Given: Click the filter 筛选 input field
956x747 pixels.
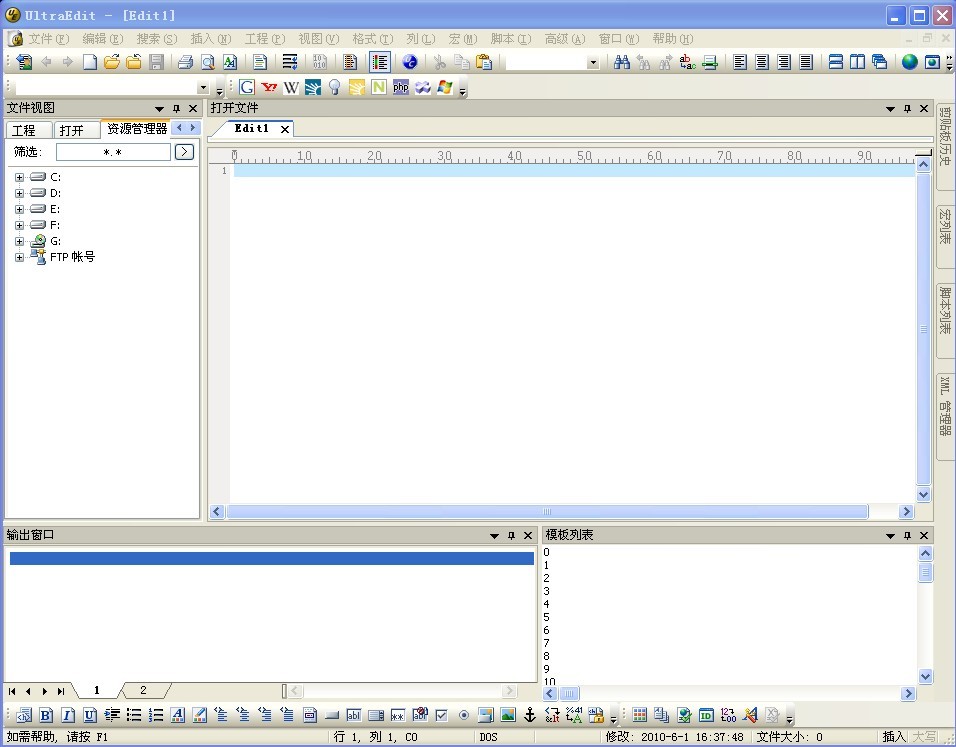Looking at the screenshot, I should [x=113, y=152].
